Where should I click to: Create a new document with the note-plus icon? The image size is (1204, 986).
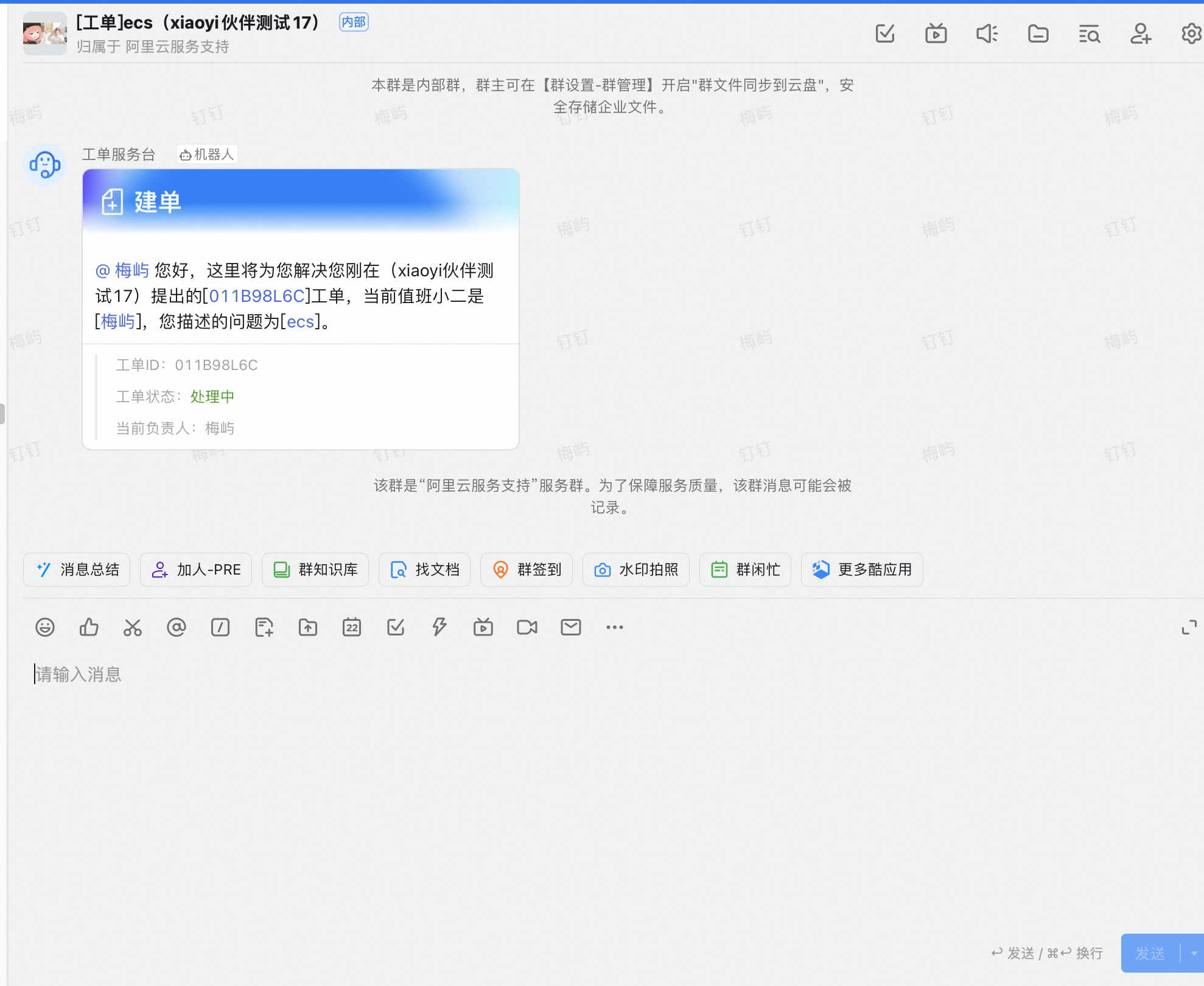(x=264, y=627)
